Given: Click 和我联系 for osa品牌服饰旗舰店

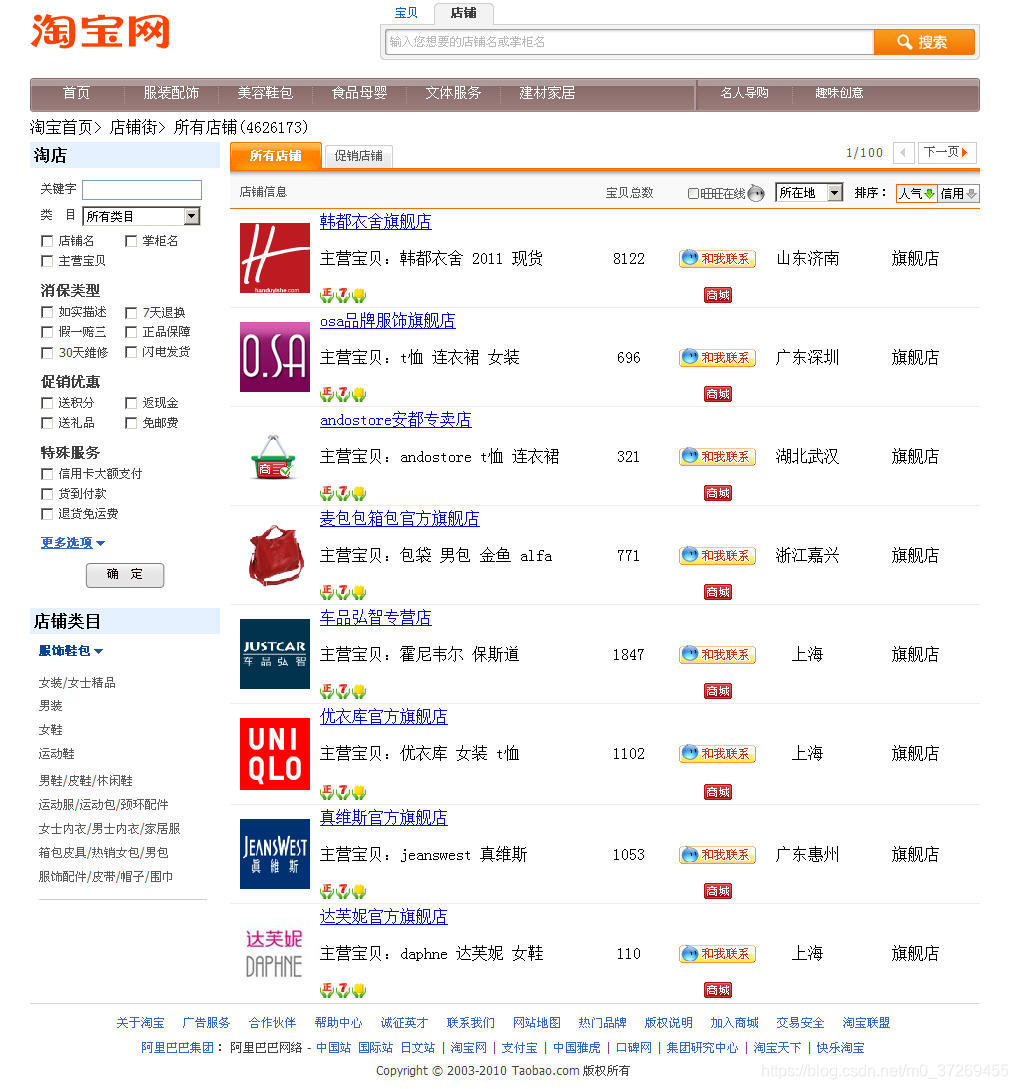Looking at the screenshot, I should 717,358.
